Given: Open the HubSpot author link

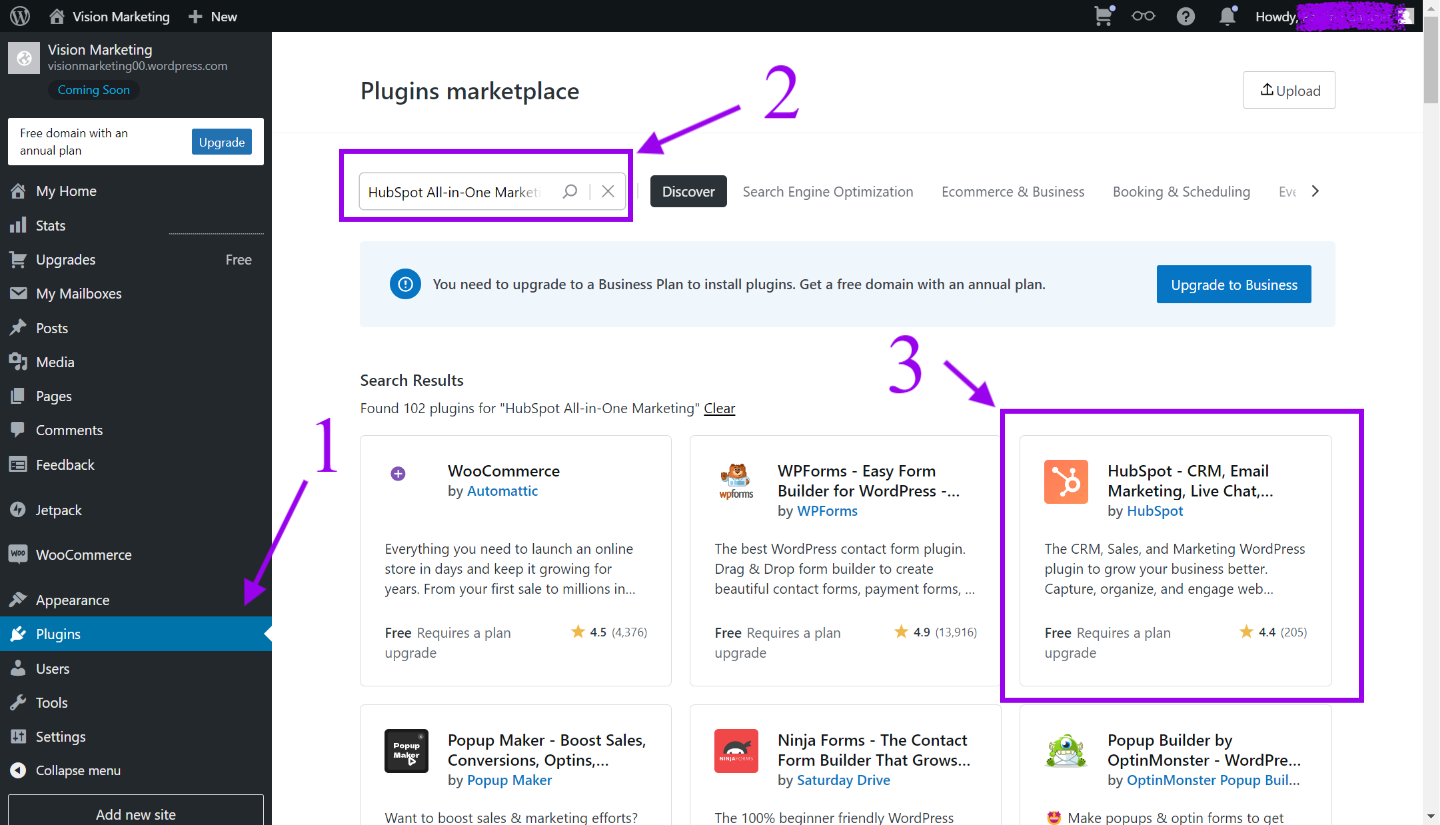Looking at the screenshot, I should click(x=1155, y=511).
